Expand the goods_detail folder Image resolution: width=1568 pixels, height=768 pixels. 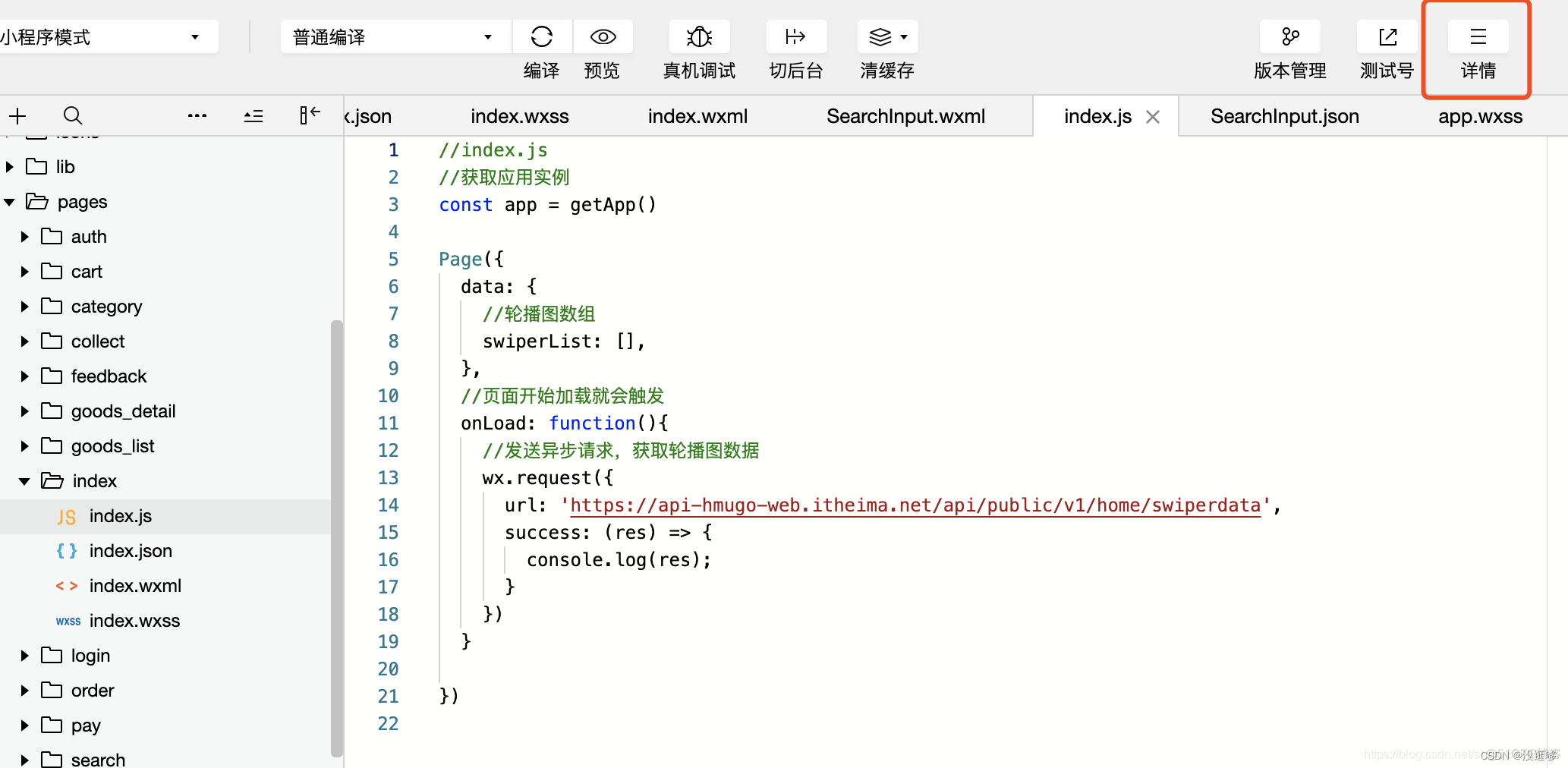coord(25,411)
